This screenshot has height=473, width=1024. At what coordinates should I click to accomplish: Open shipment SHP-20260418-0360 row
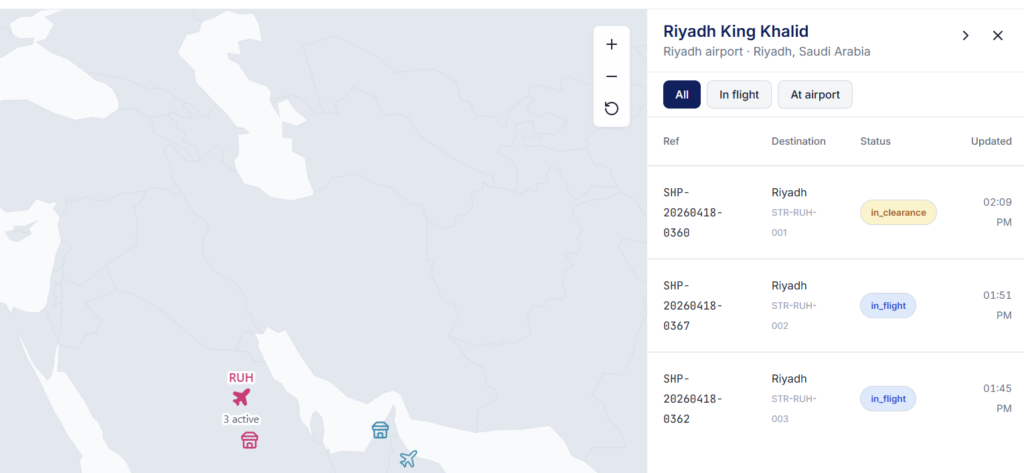click(x=835, y=212)
